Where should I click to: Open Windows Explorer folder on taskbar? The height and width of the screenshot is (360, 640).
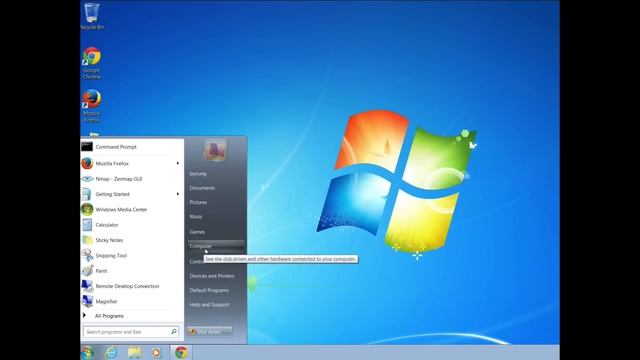(x=135, y=352)
